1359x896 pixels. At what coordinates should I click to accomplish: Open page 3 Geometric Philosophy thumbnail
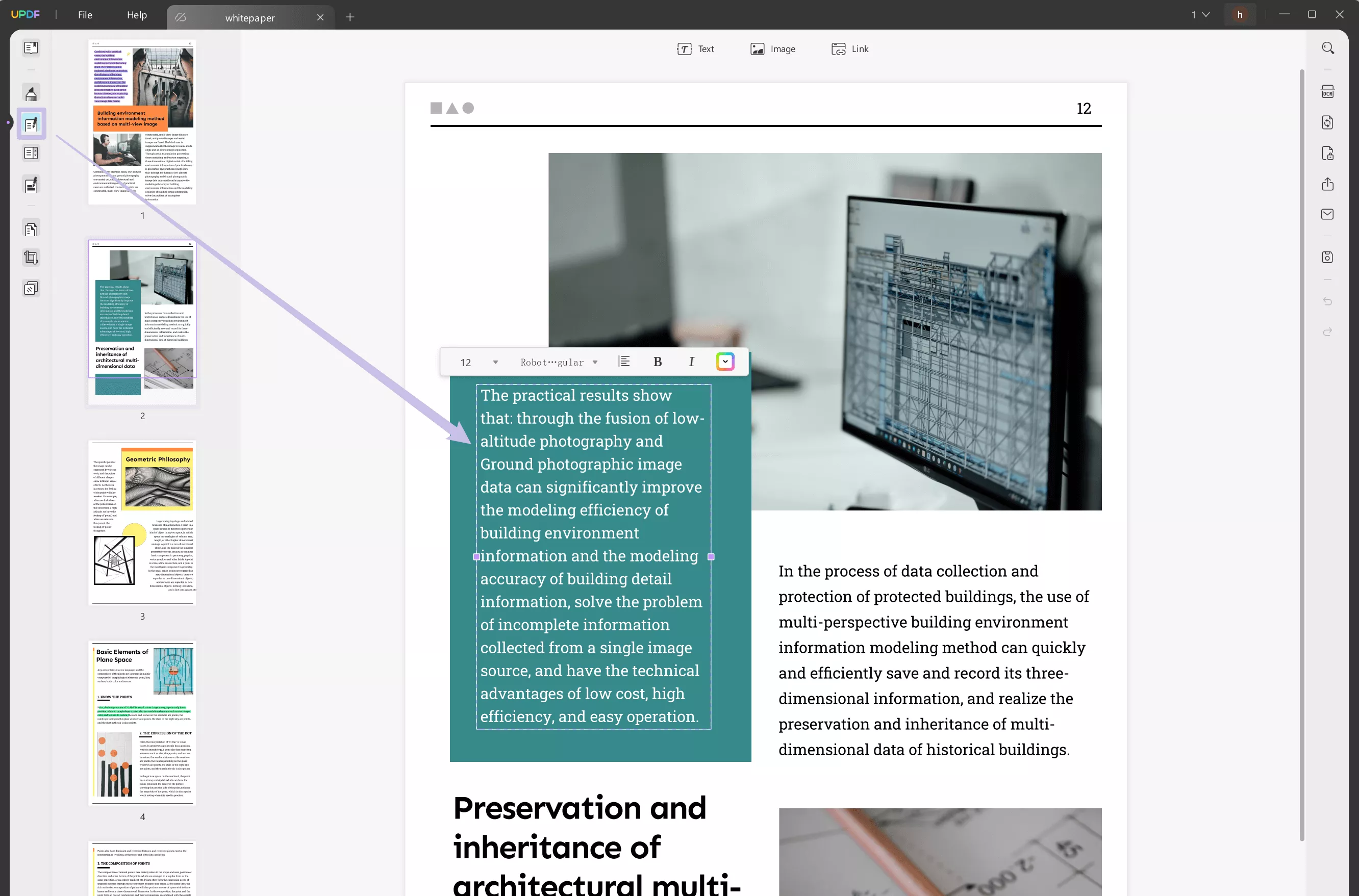tap(142, 523)
